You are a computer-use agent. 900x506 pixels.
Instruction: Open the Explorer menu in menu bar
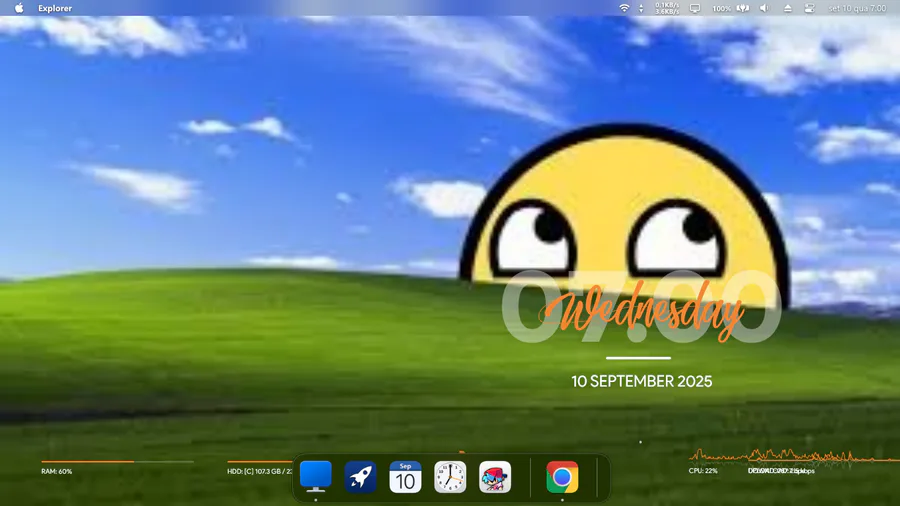pos(55,8)
